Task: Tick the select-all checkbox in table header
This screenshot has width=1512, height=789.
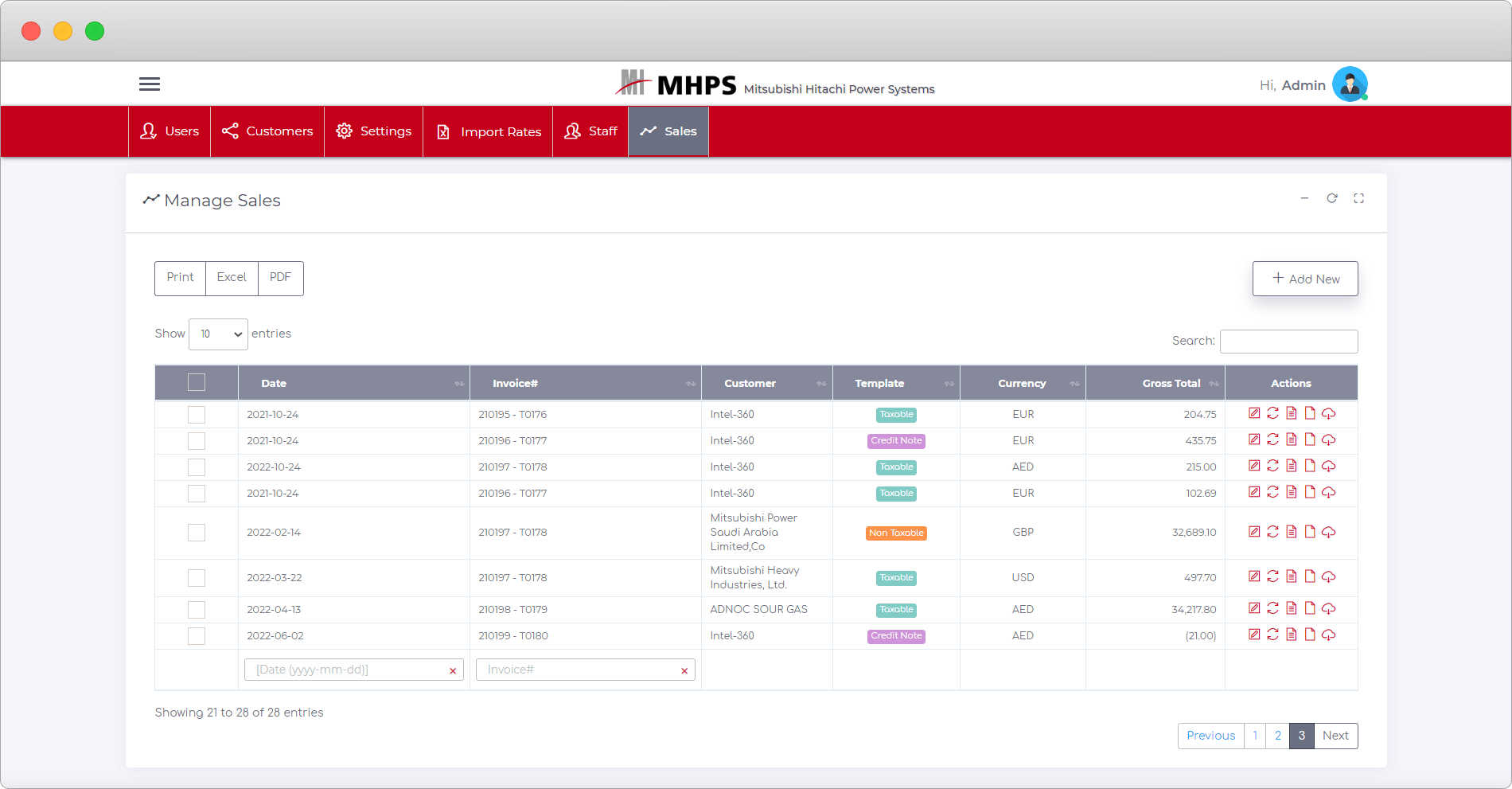Action: [197, 382]
